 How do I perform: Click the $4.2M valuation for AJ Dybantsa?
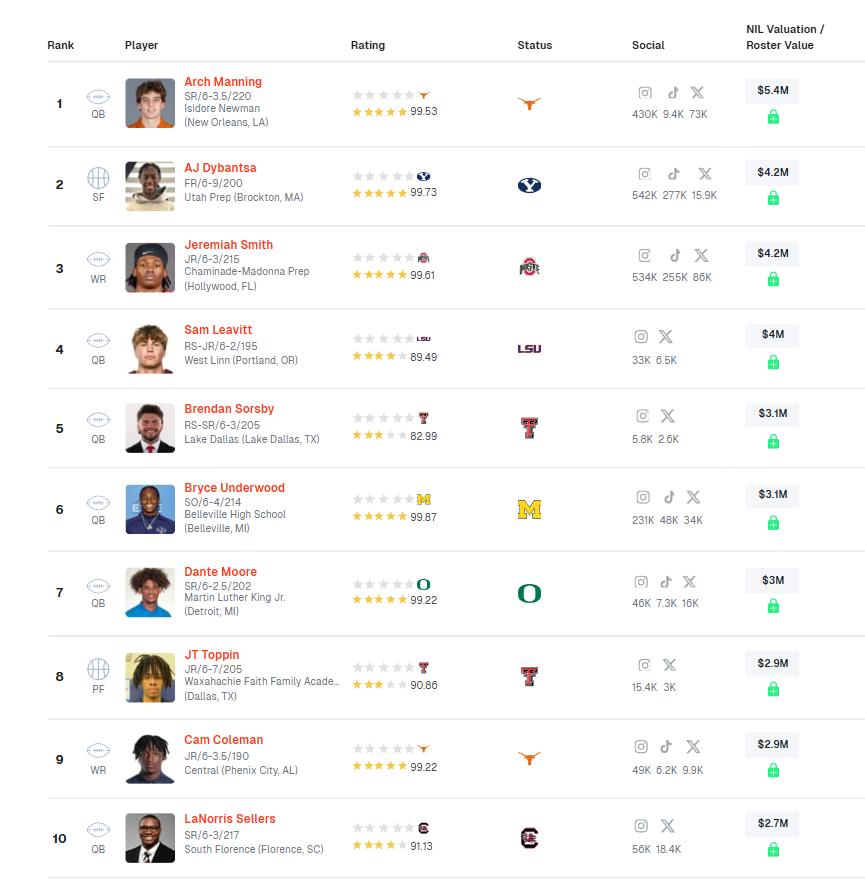click(x=772, y=172)
